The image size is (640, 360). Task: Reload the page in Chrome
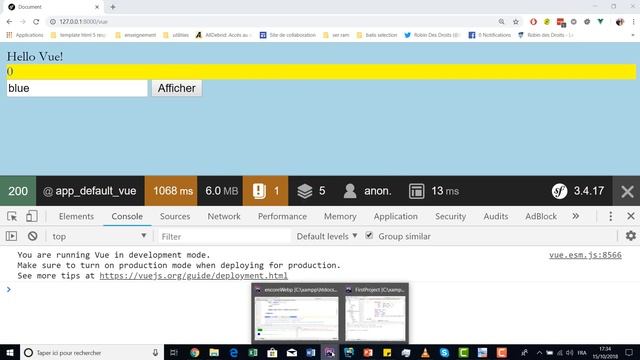36,22
